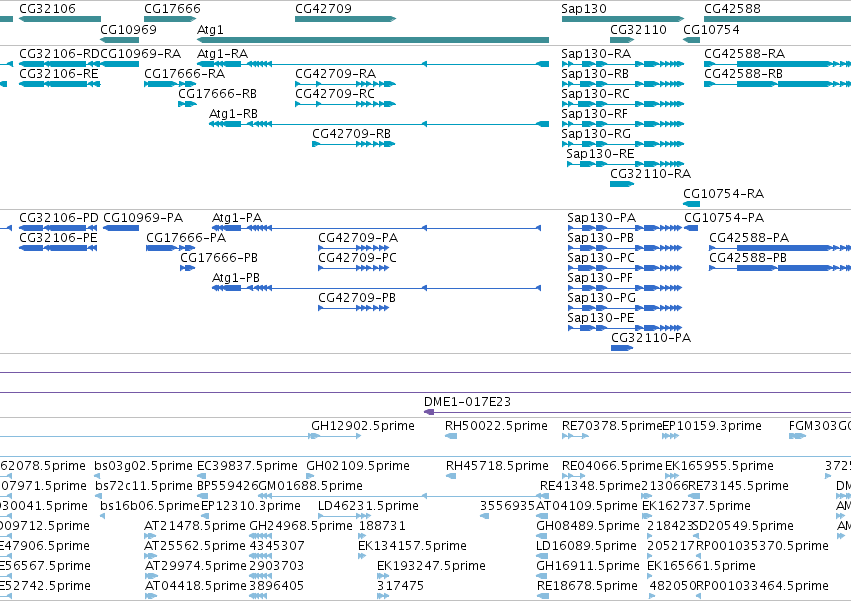Click EST RP001035370.5prime
The image size is (851, 601).
[699, 556]
